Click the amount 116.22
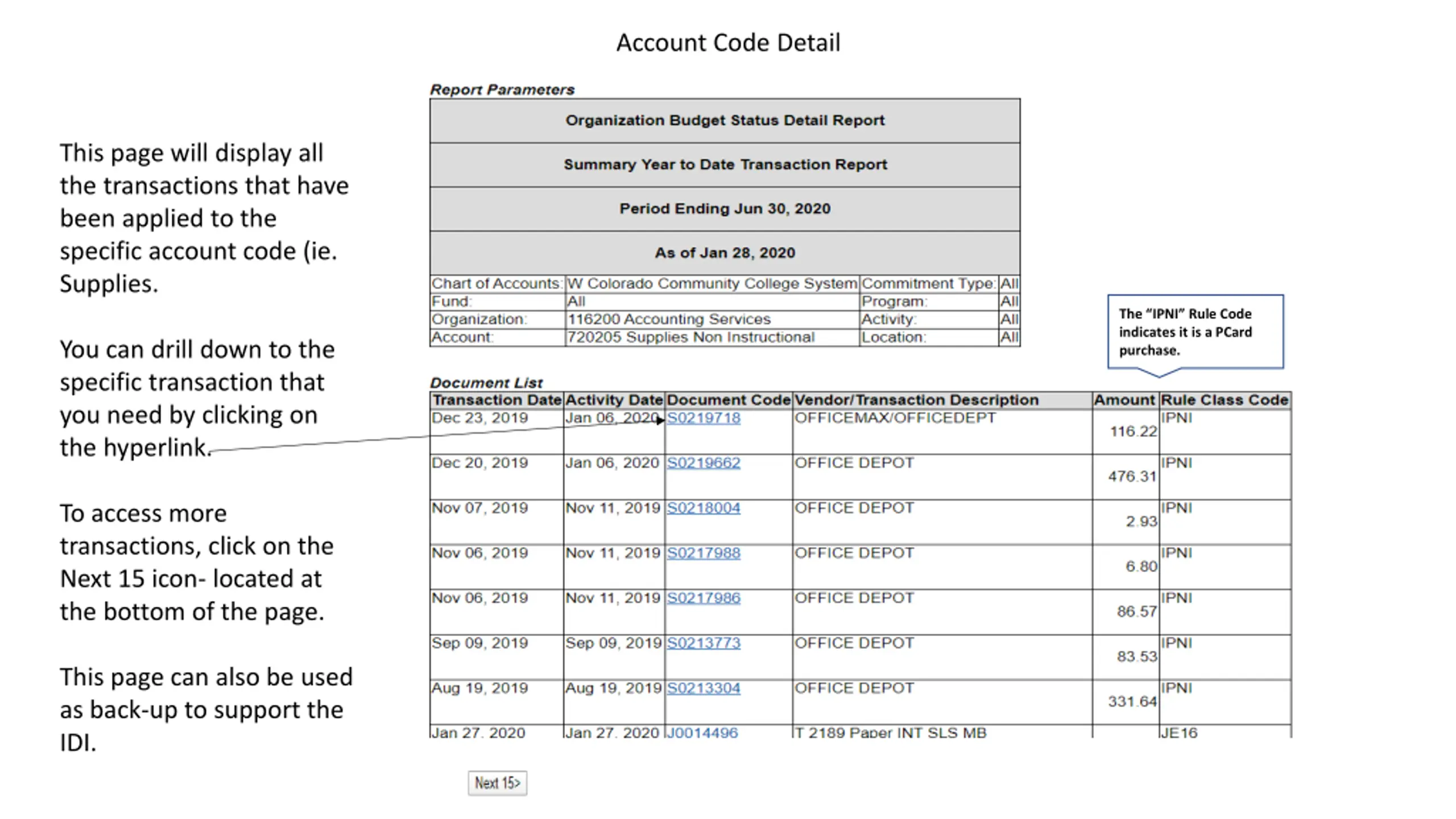The height and width of the screenshot is (819, 1456). (1133, 432)
